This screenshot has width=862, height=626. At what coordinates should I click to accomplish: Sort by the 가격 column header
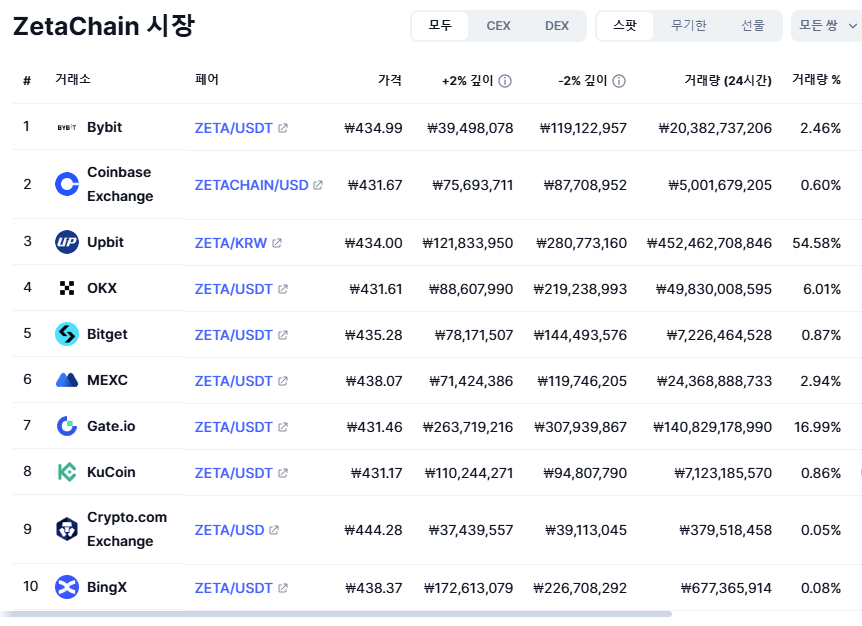pos(390,80)
